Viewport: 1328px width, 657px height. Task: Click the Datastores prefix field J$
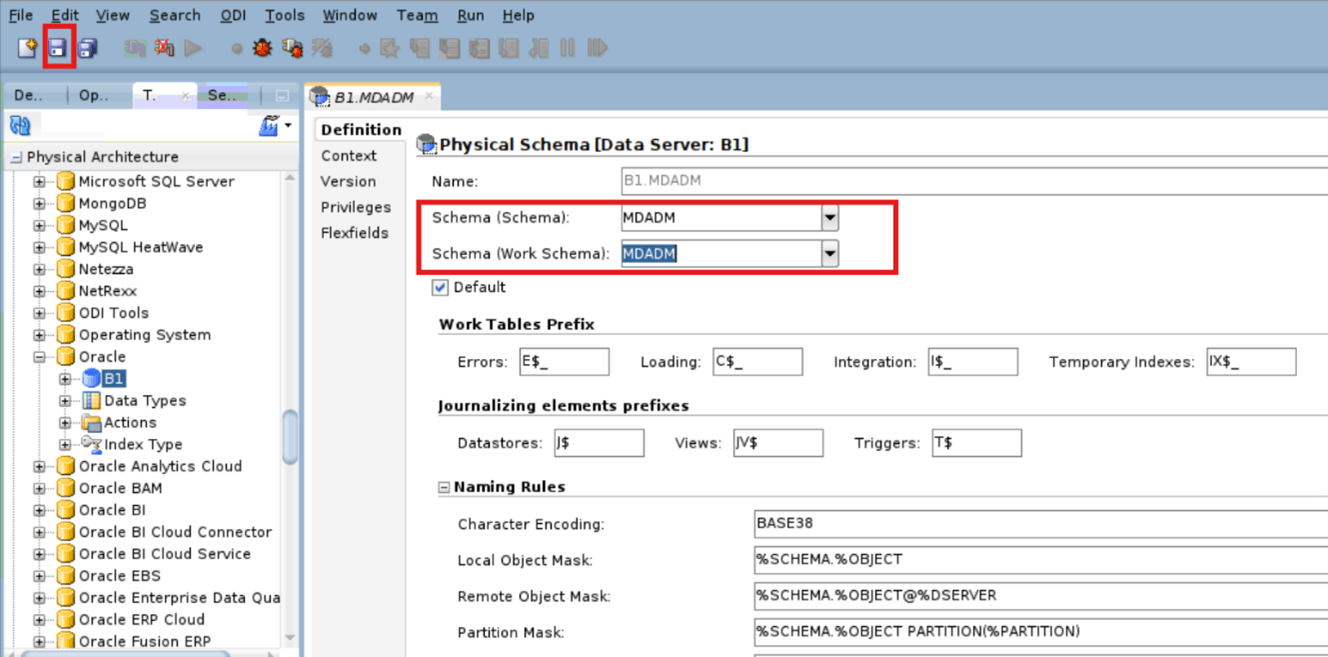pos(599,443)
